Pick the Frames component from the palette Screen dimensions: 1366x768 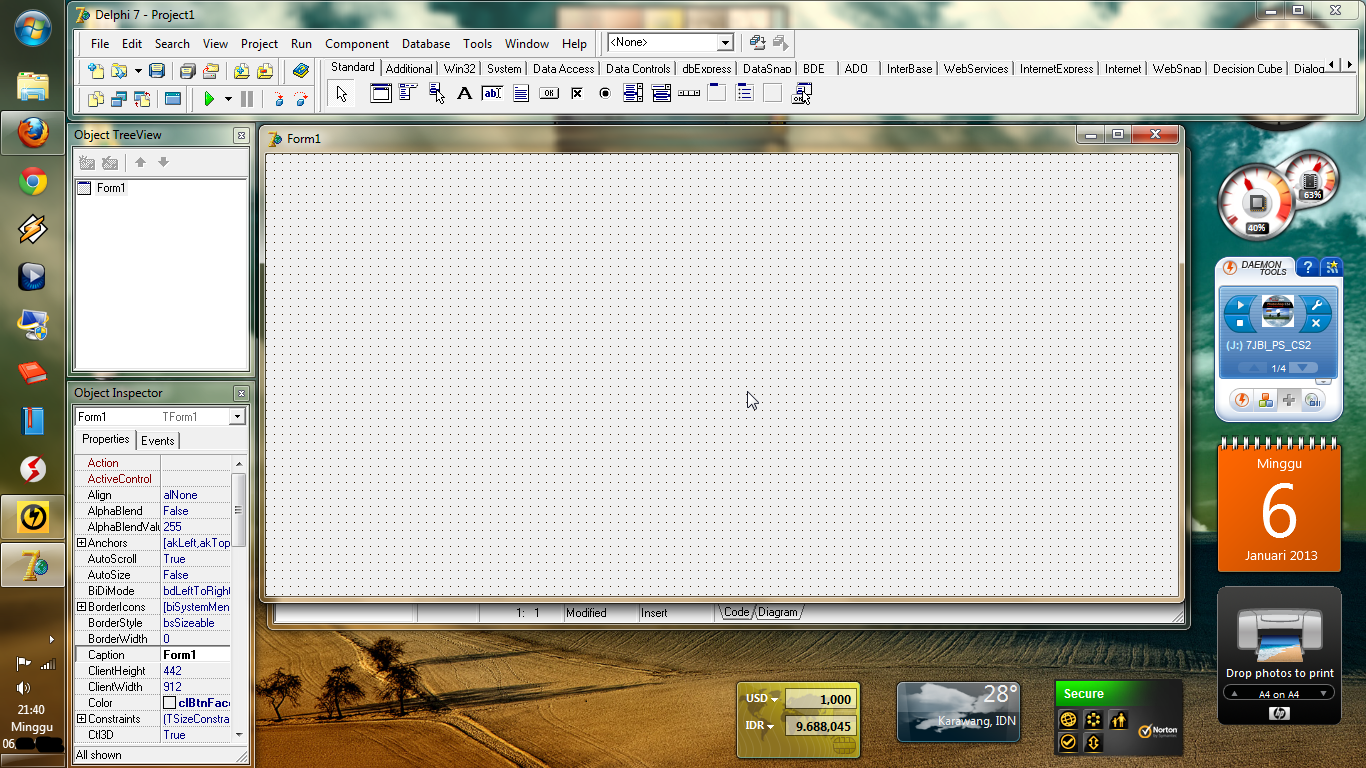tap(381, 94)
